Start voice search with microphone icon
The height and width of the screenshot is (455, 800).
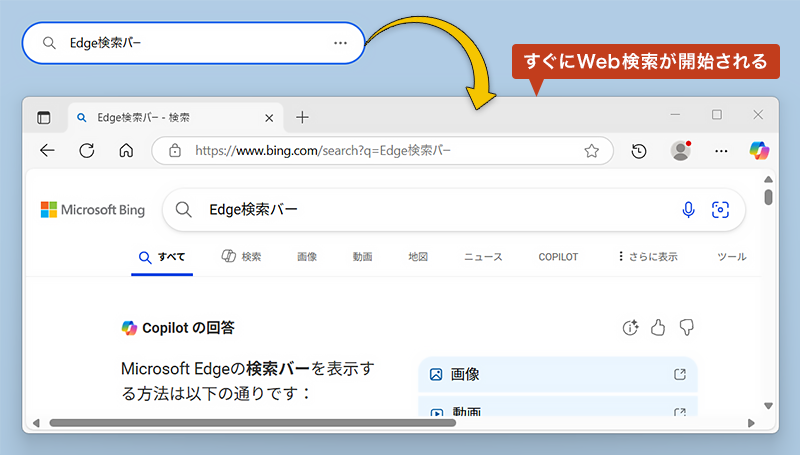[x=688, y=210]
